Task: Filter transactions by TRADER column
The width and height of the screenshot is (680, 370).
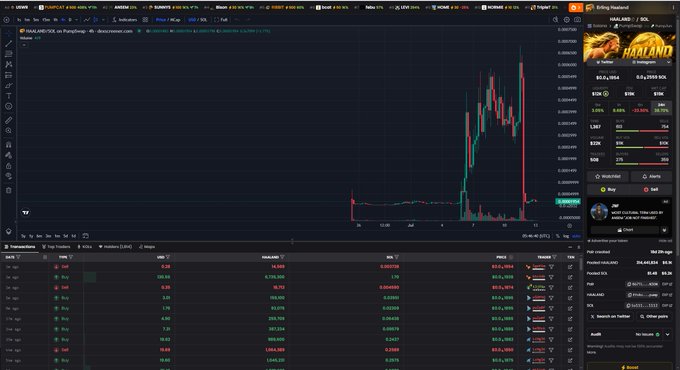Action: 554,257
